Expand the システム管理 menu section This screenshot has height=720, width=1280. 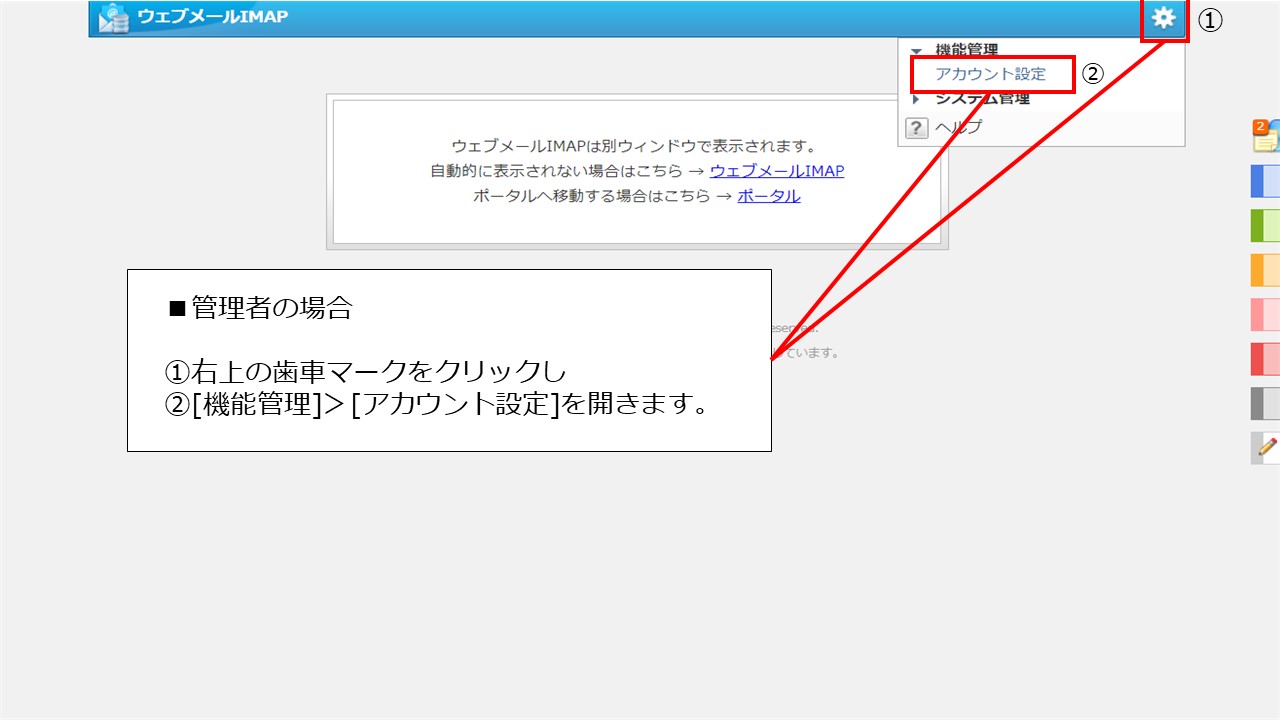point(916,98)
